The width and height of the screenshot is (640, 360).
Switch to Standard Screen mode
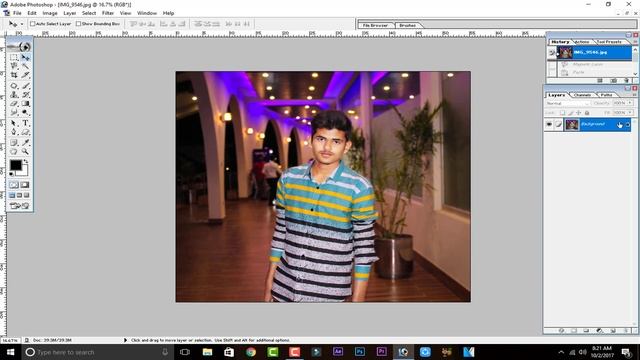point(12,196)
